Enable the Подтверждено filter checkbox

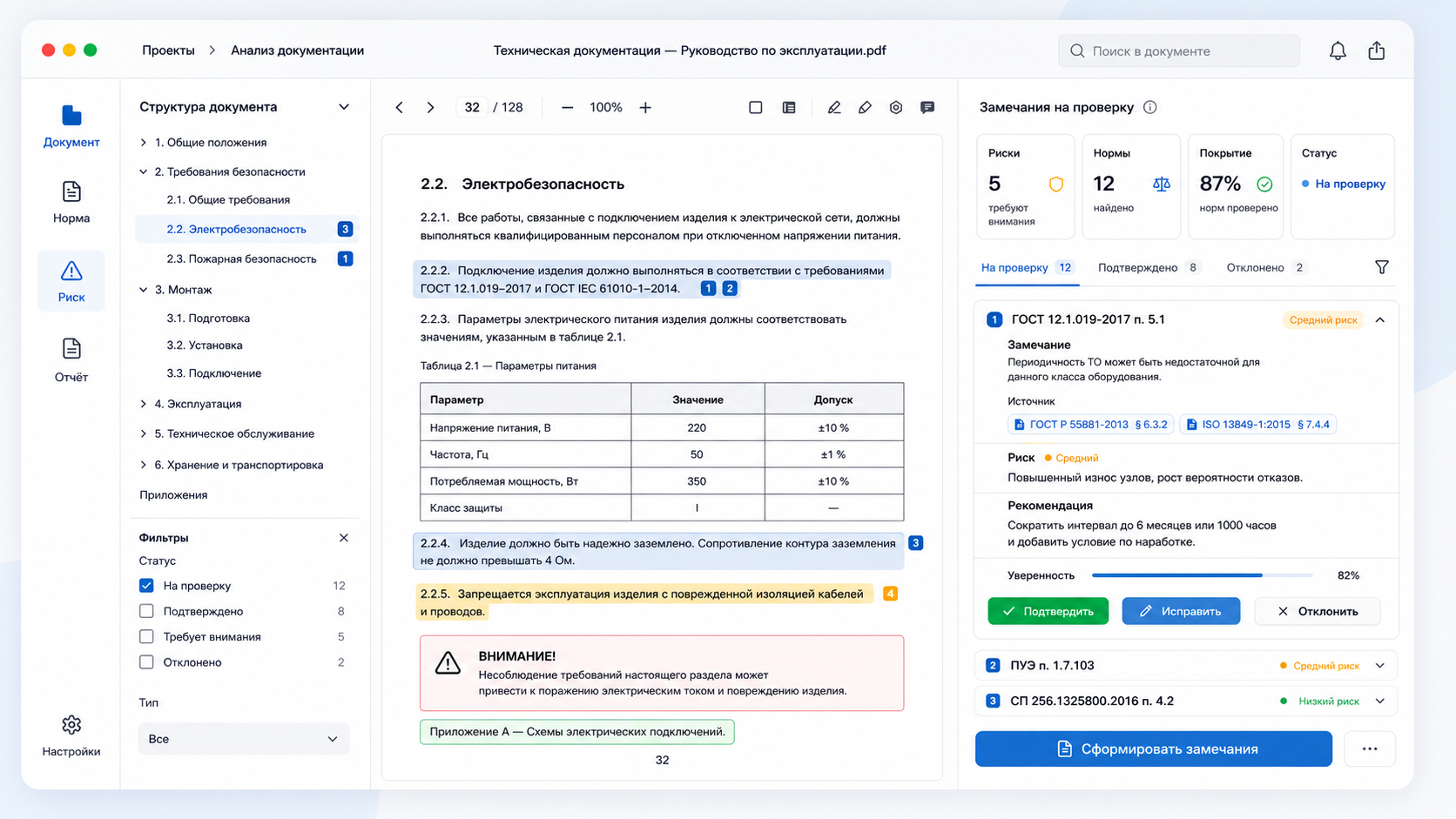pyautogui.click(x=146, y=611)
